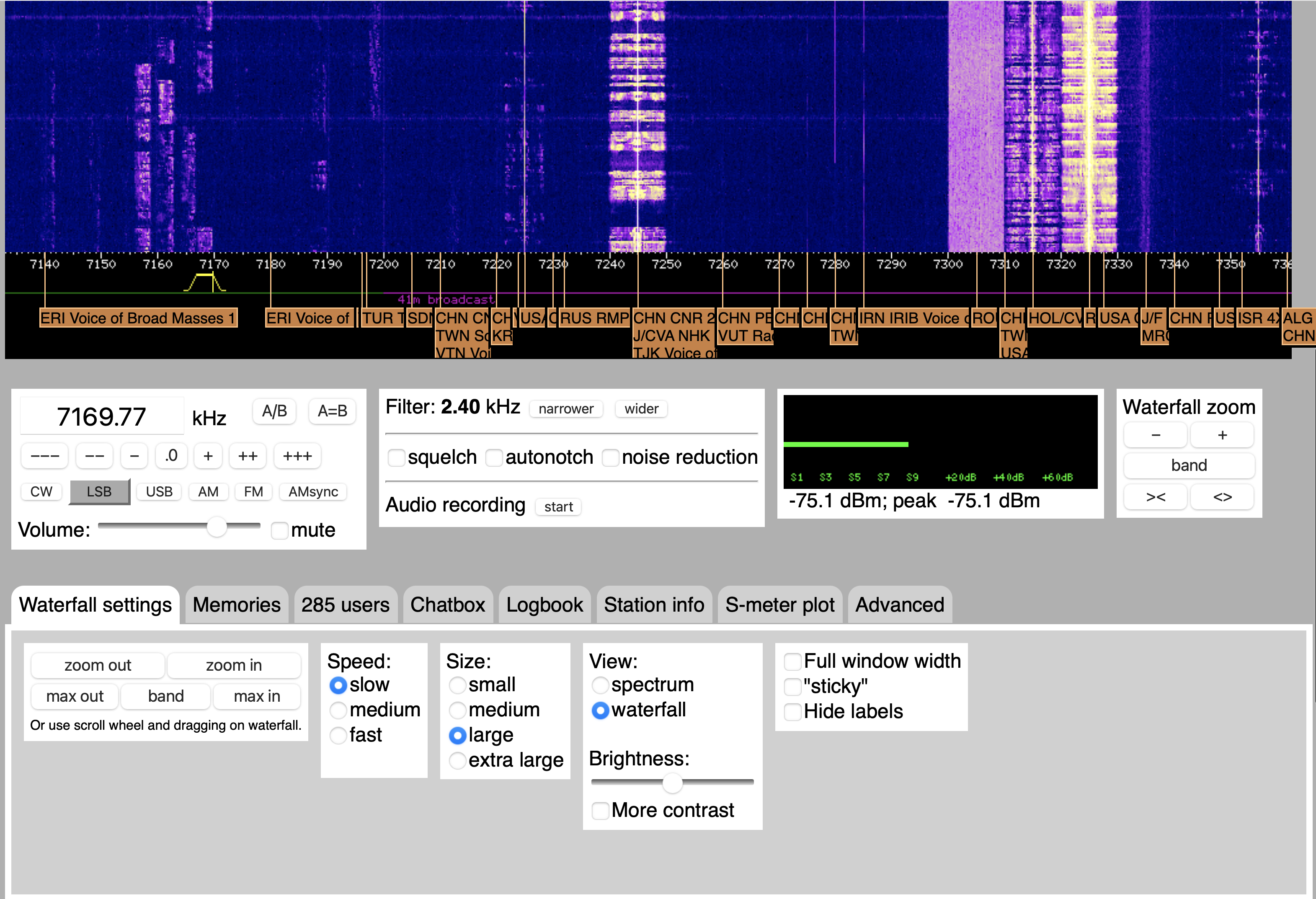Image resolution: width=1316 pixels, height=899 pixels.
Task: Click the >< waterfall zoom button
Action: pos(1155,497)
